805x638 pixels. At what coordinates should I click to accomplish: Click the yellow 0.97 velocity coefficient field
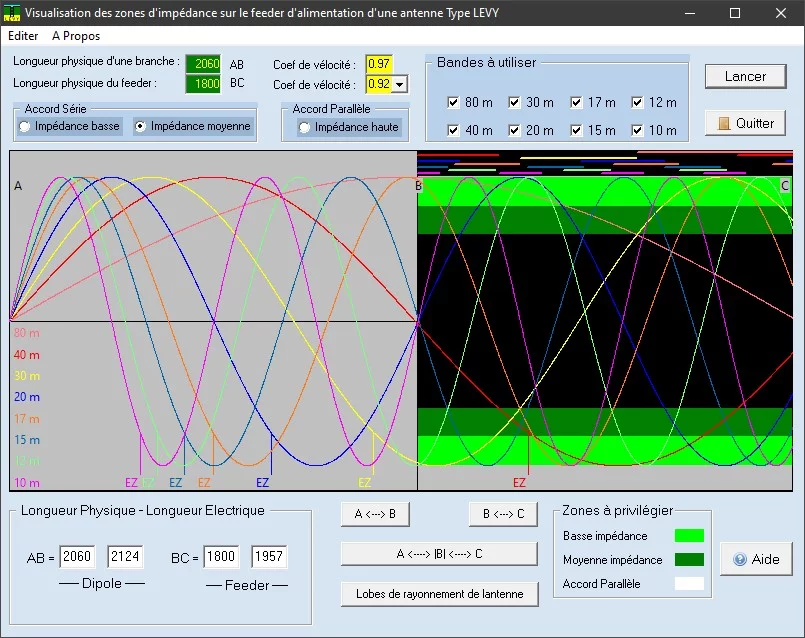[379, 64]
